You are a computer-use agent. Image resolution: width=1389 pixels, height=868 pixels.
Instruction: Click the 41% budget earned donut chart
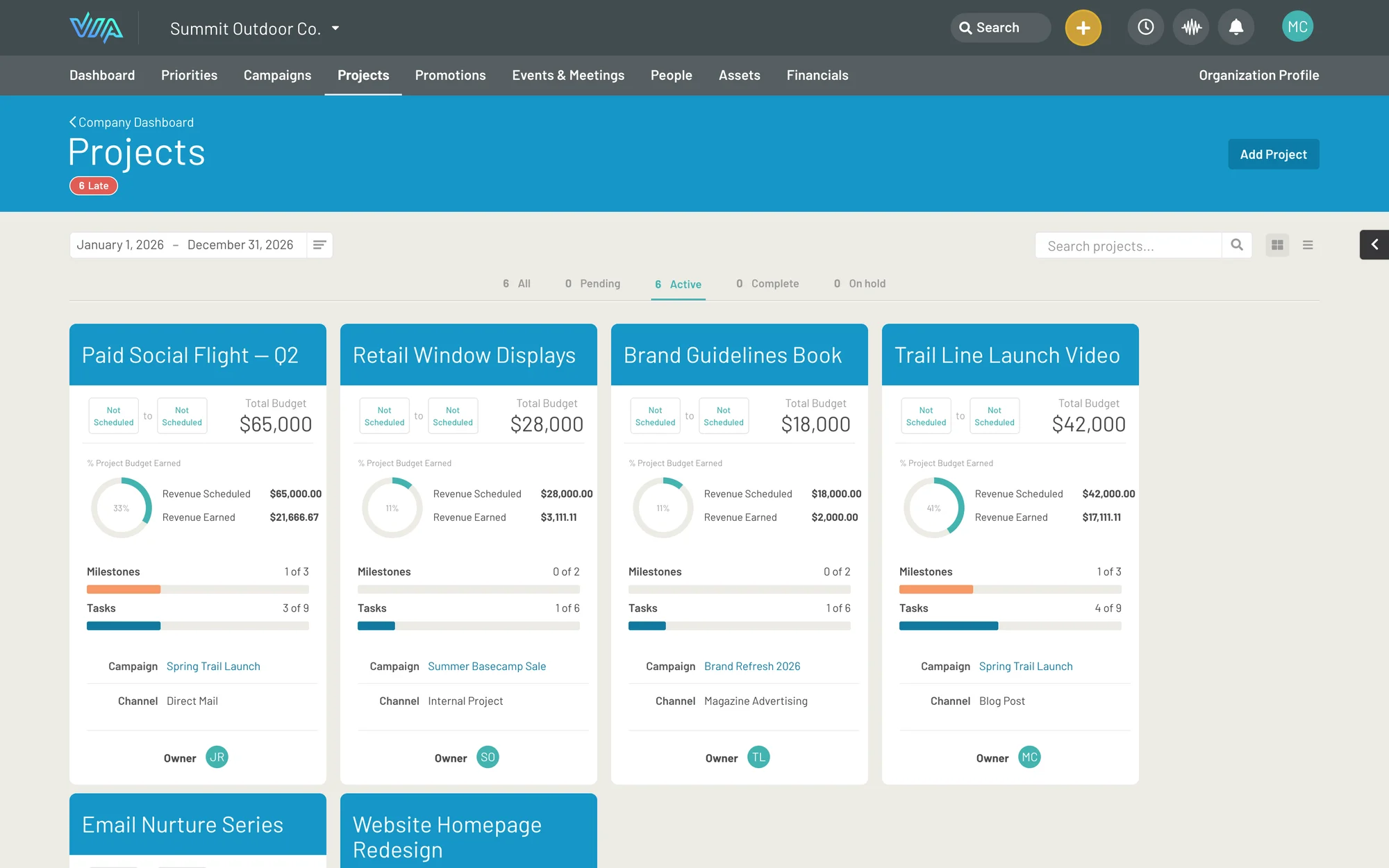934,508
